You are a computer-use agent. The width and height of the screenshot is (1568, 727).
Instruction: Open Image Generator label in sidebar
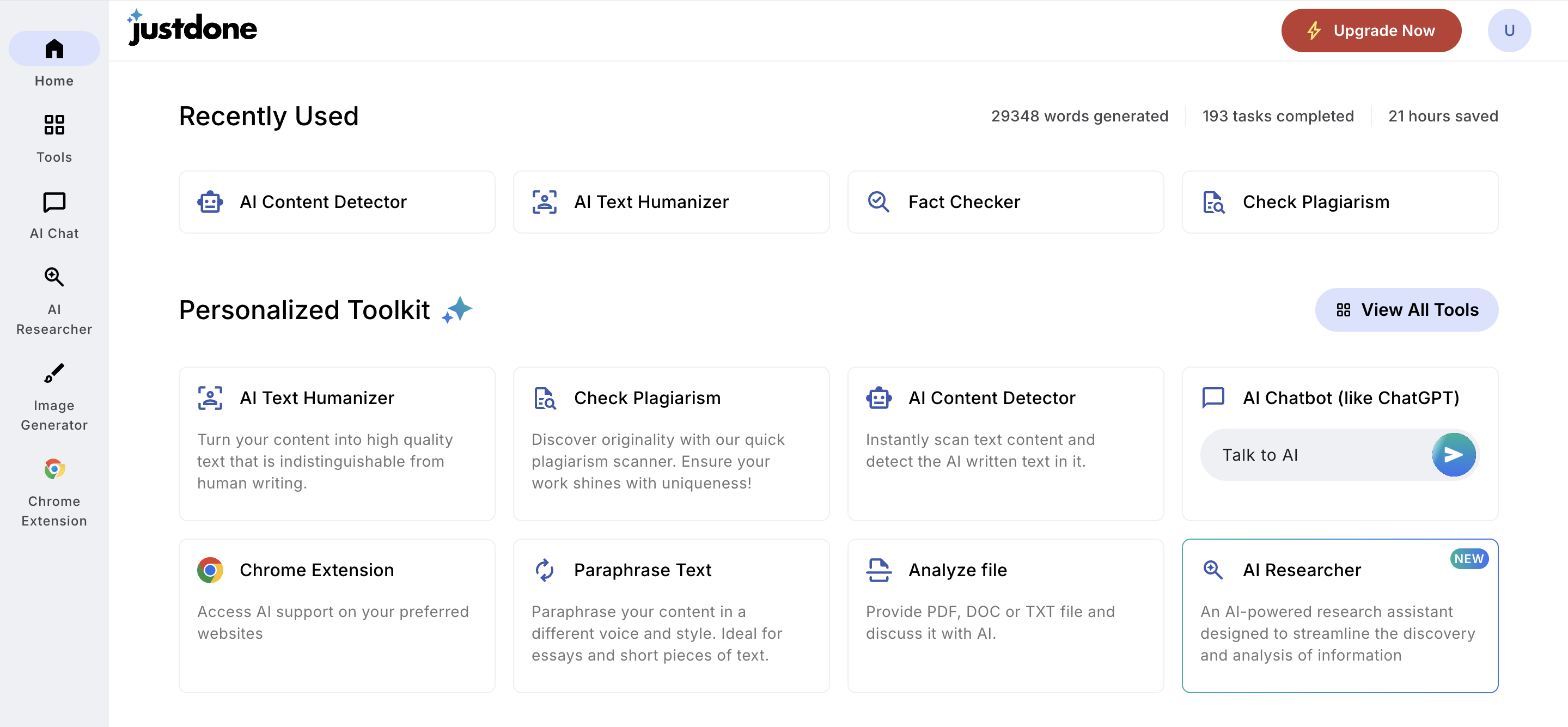(54, 416)
